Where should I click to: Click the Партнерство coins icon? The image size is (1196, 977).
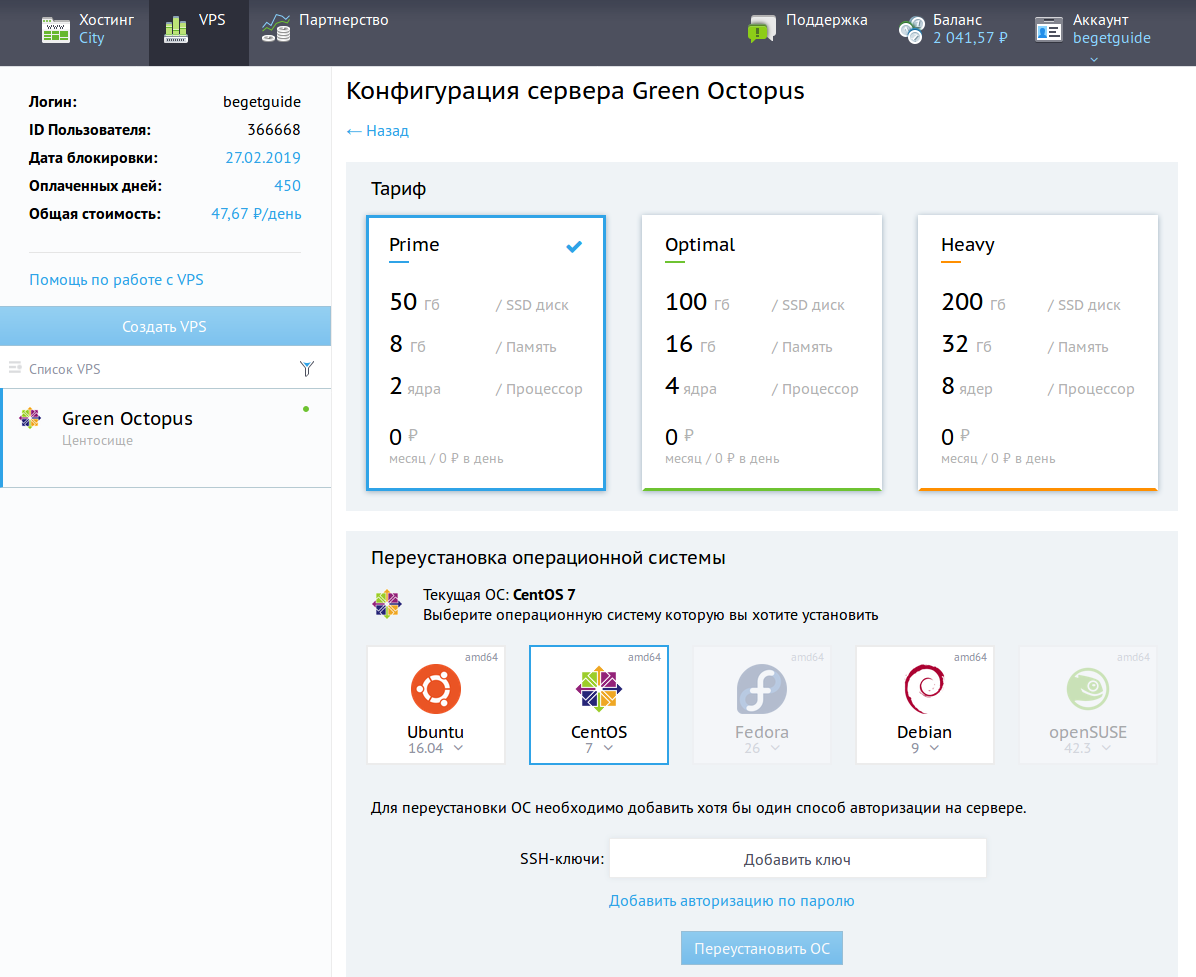point(275,29)
